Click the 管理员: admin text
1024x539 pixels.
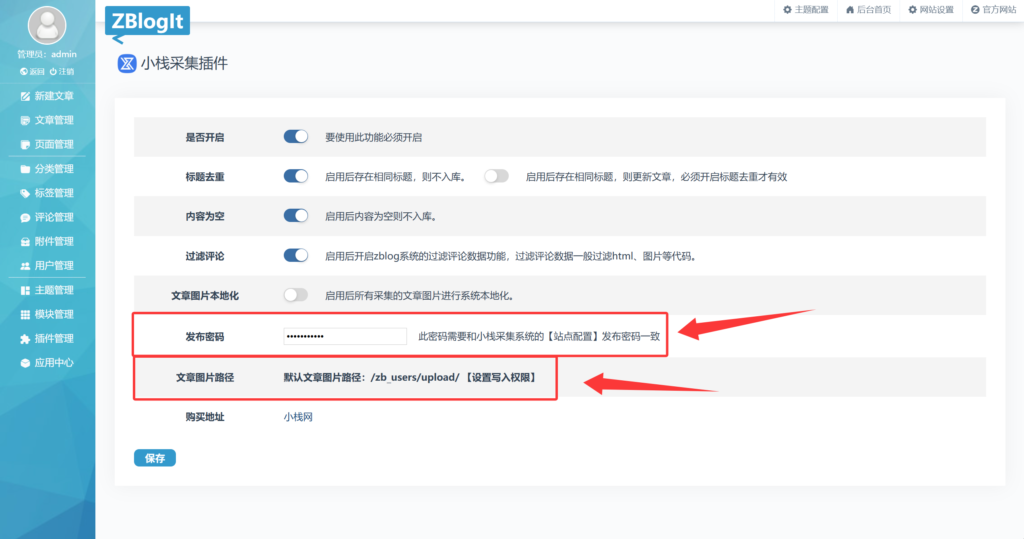(47, 54)
